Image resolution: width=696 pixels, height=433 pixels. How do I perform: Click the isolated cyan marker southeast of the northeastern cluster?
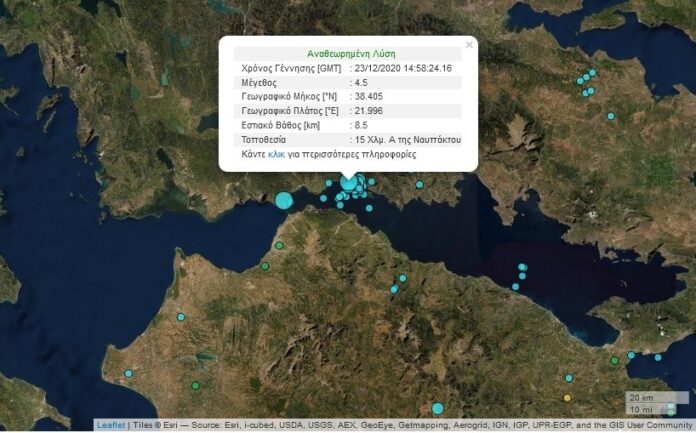click(611, 116)
